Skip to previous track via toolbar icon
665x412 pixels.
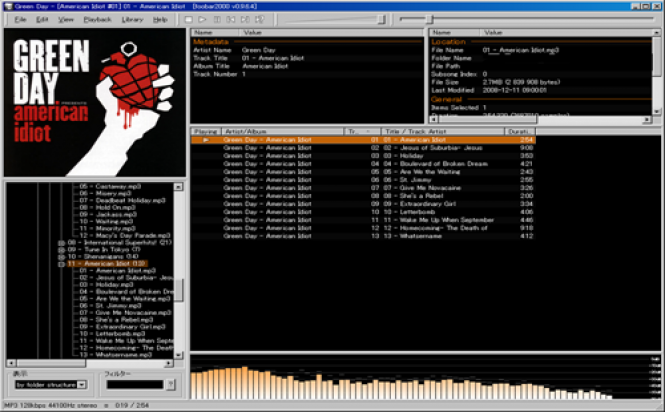[231, 20]
